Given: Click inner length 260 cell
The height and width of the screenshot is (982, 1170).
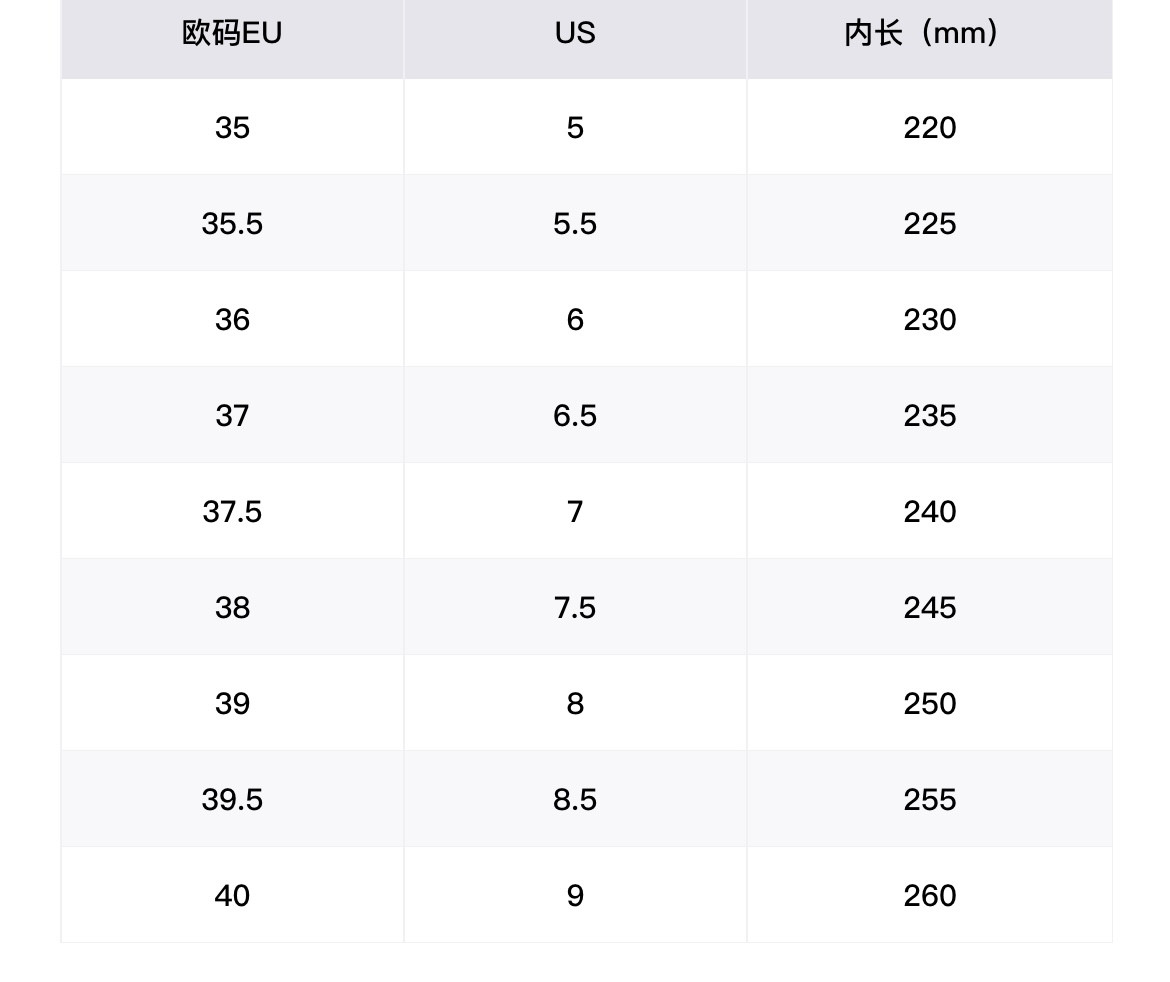Looking at the screenshot, I should (929, 895).
